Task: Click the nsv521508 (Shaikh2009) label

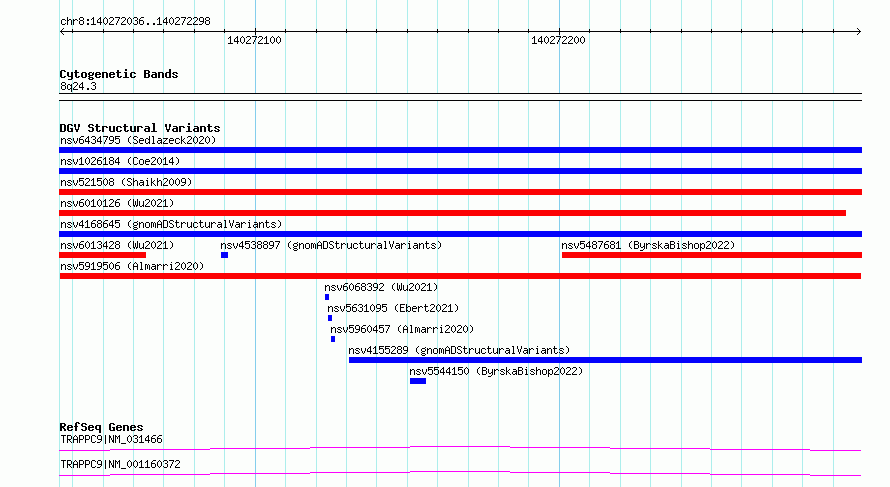Action: (x=126, y=182)
